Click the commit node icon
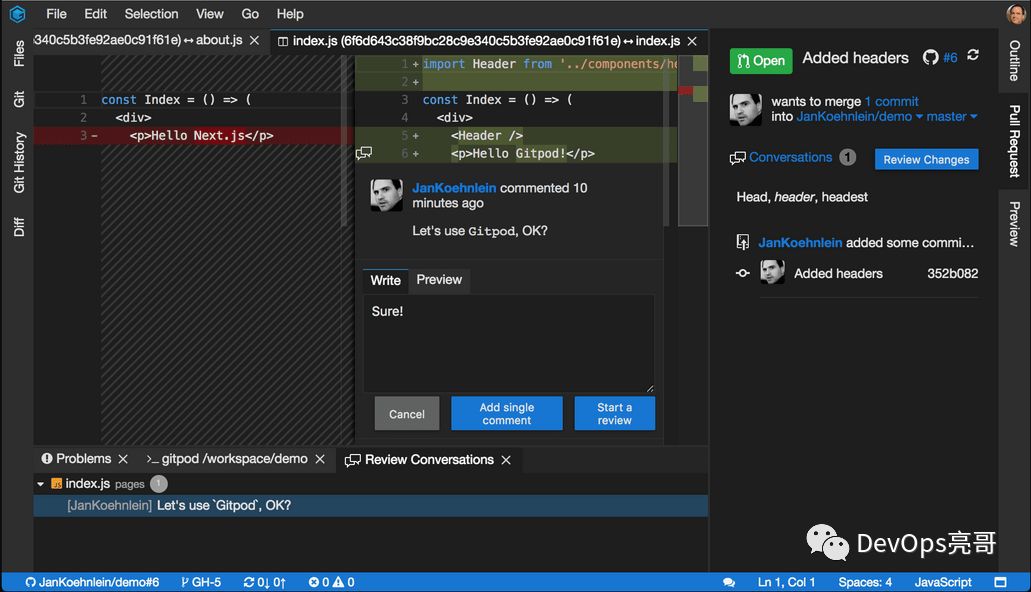Screen dimensions: 1031x592 [742, 273]
